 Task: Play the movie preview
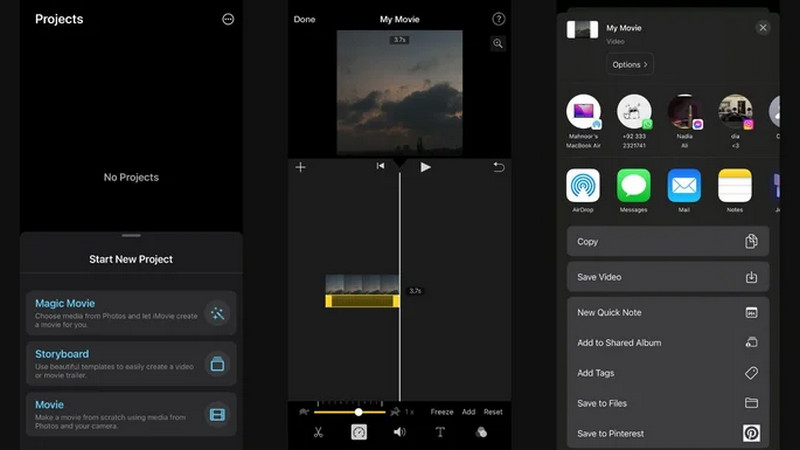426,167
